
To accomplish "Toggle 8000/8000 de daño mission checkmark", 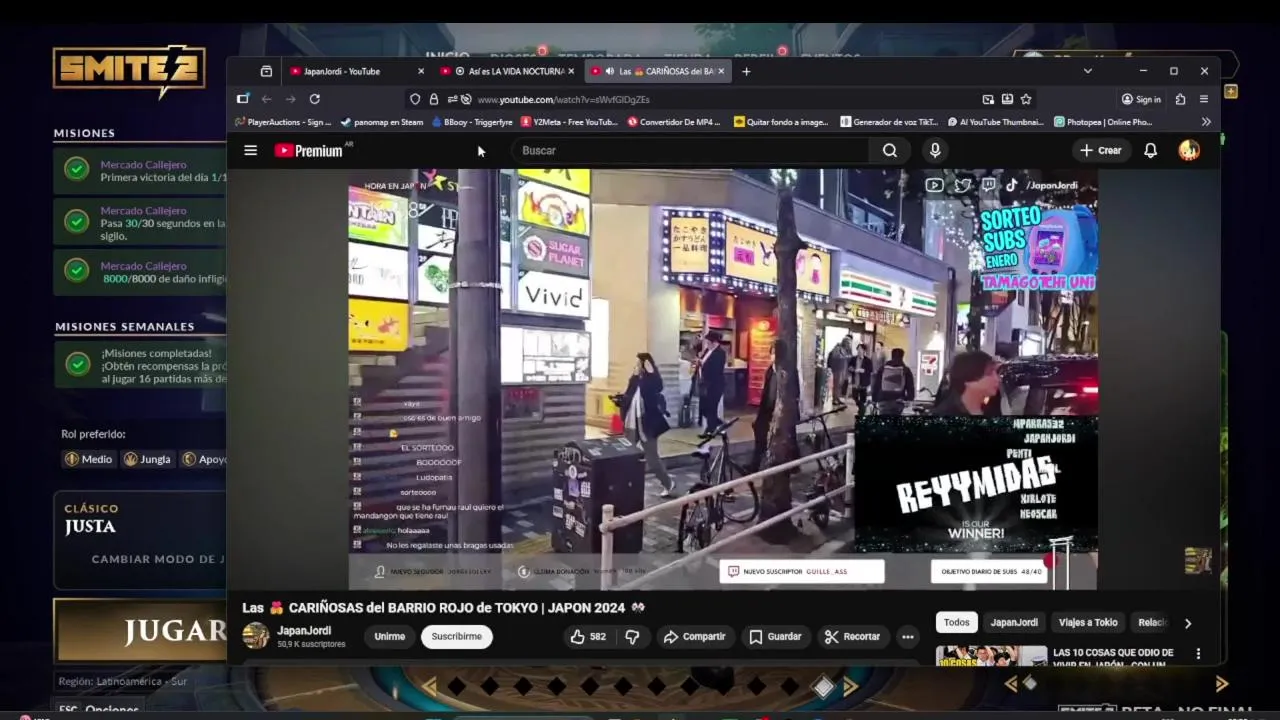I will click(x=77, y=271).
